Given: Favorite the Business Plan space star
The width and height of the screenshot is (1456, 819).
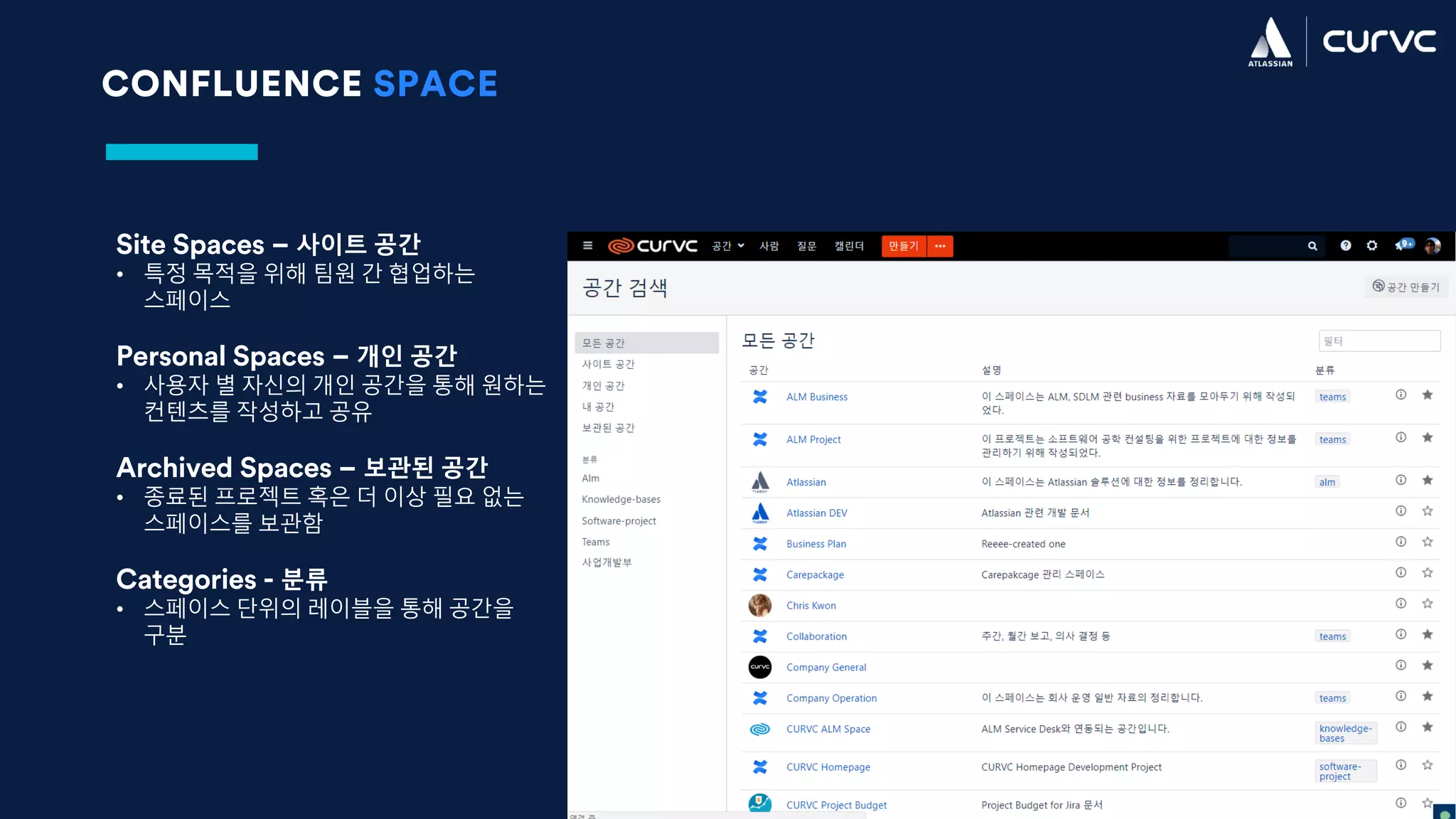Looking at the screenshot, I should click(1427, 542).
